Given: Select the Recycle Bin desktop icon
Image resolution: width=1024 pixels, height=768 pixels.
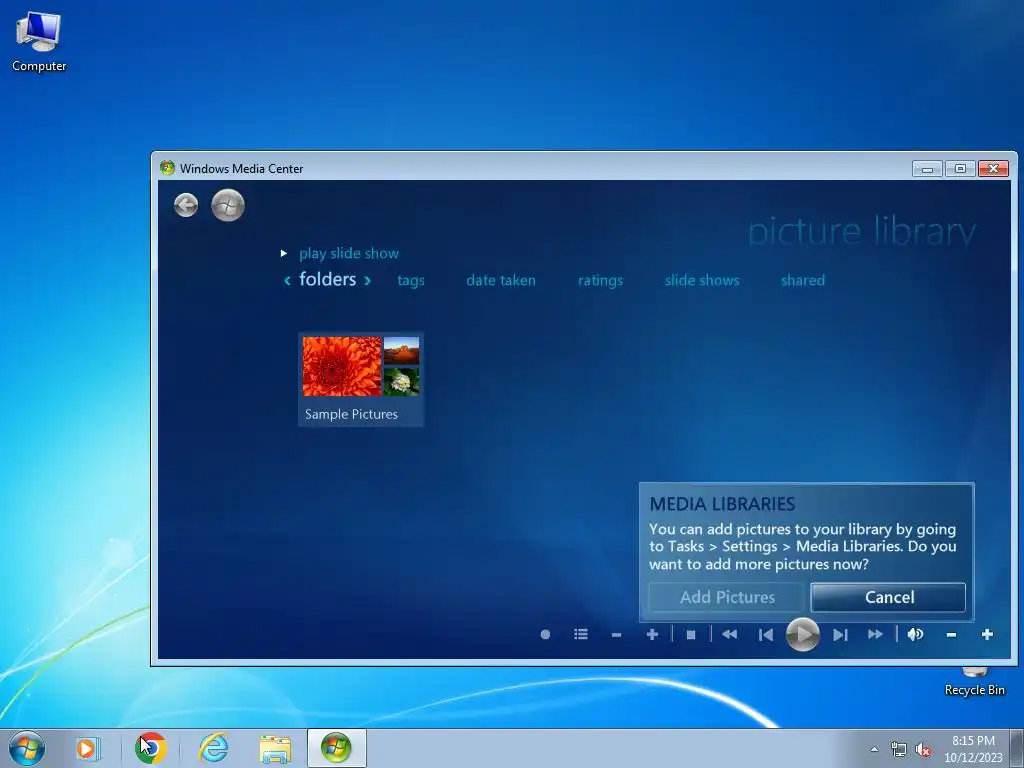Looking at the screenshot, I should coord(974,681).
